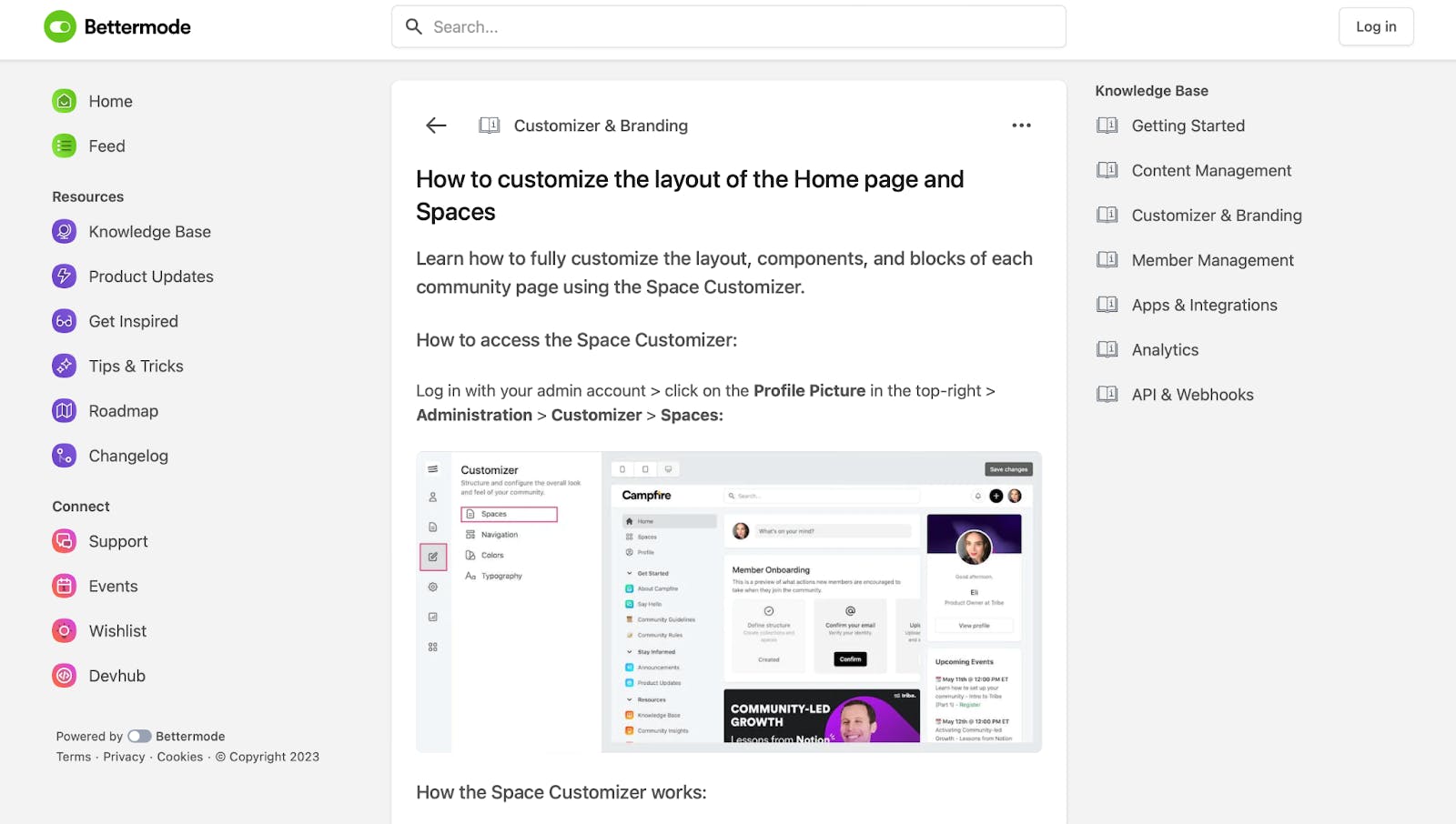Click the Product Updates lightning icon

pos(65,276)
